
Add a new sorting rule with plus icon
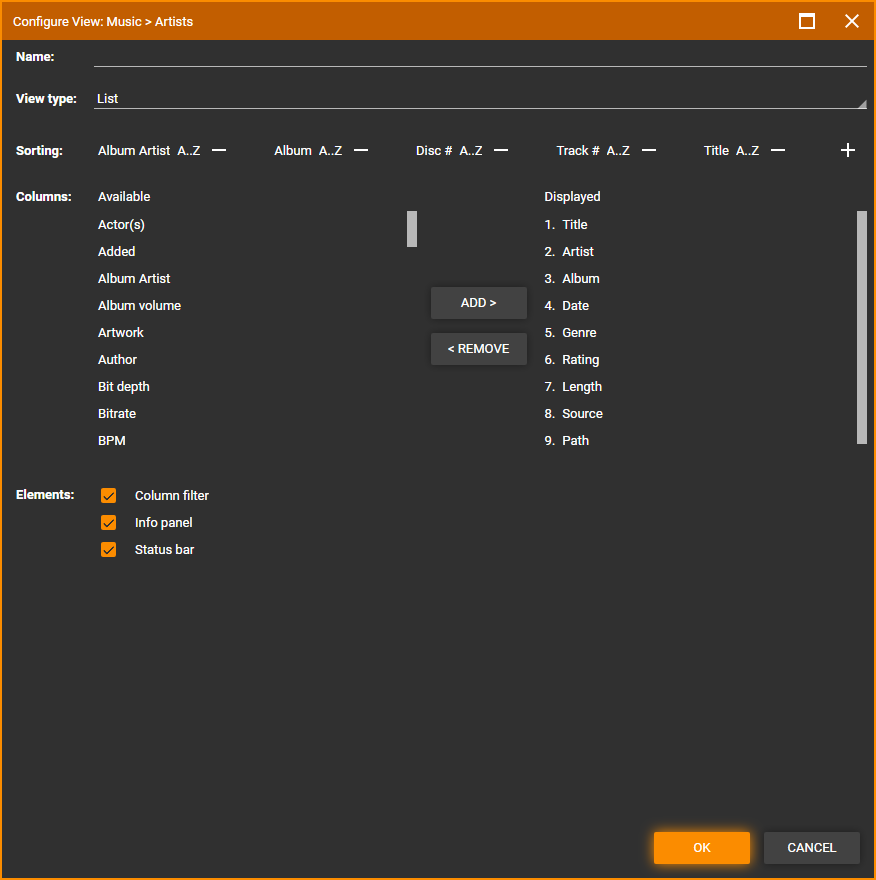coord(848,151)
